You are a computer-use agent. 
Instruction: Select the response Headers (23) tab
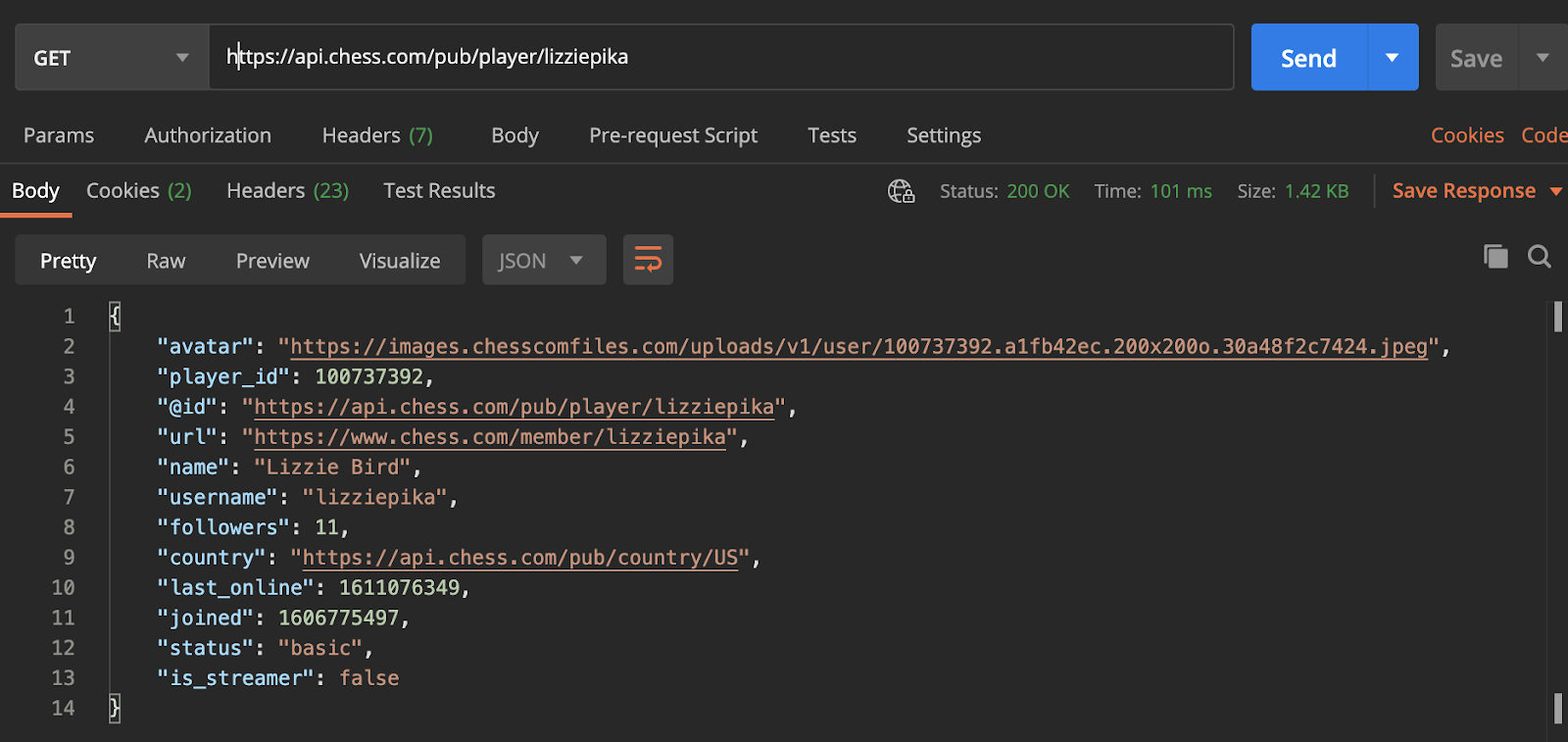(288, 191)
